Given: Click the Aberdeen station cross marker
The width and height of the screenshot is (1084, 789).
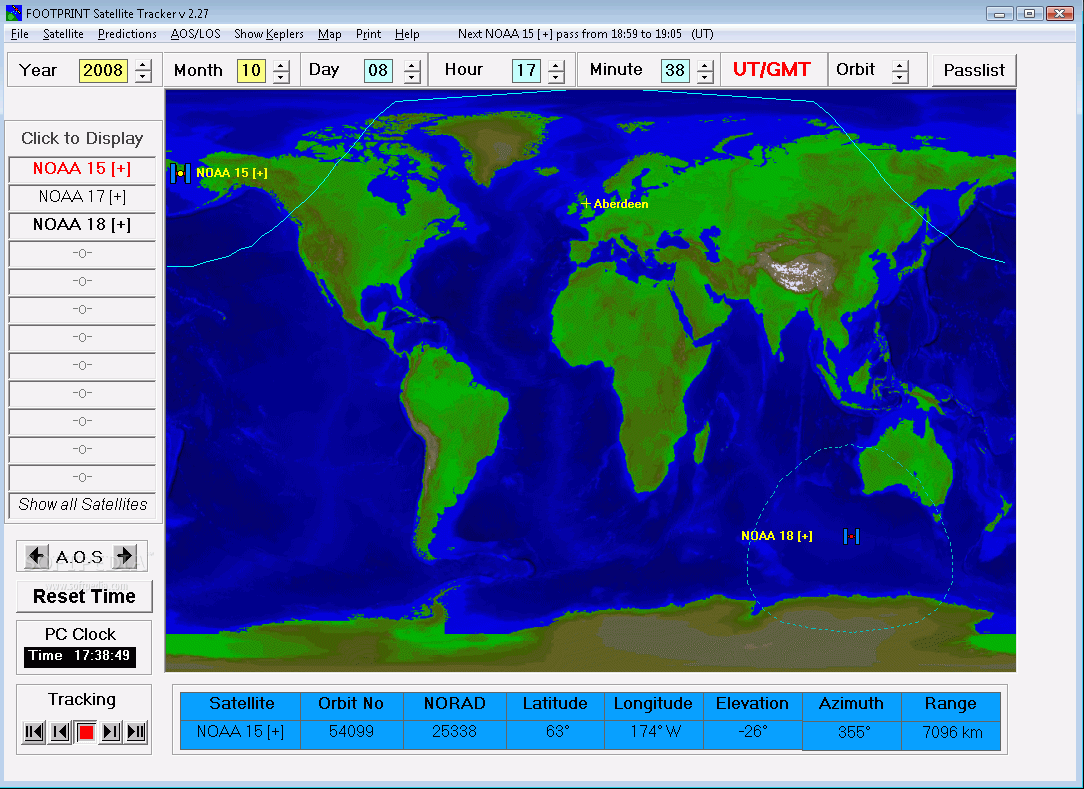Looking at the screenshot, I should tap(586, 203).
